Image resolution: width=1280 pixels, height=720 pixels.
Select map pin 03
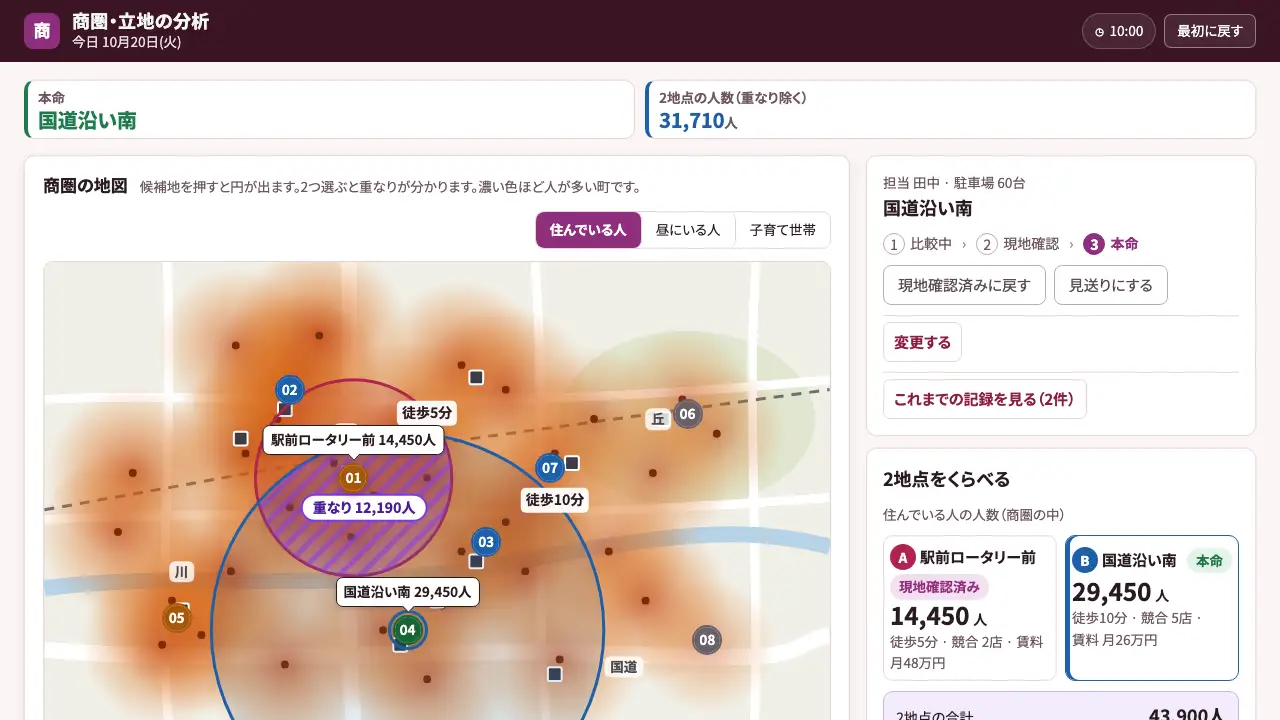tap(486, 542)
